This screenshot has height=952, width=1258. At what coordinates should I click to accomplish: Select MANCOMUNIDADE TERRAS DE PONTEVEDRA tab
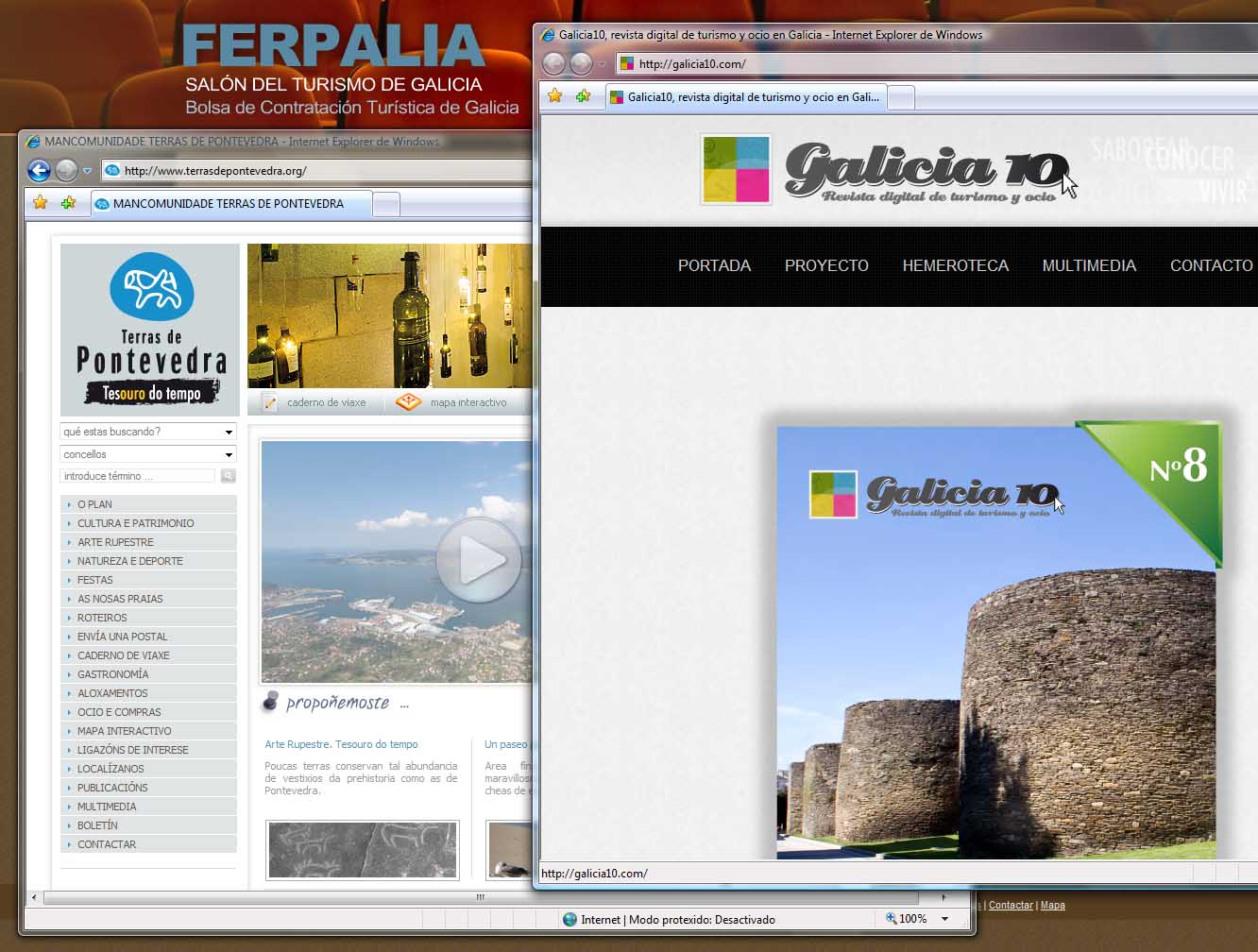click(x=231, y=204)
